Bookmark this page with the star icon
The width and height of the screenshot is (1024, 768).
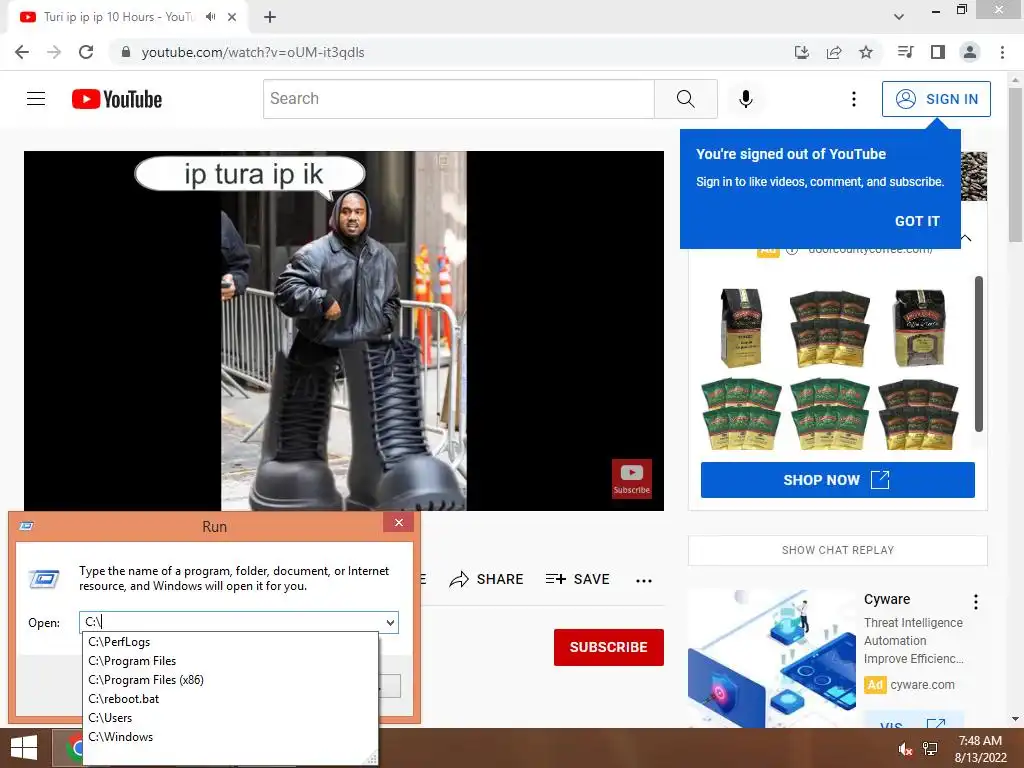click(x=866, y=52)
